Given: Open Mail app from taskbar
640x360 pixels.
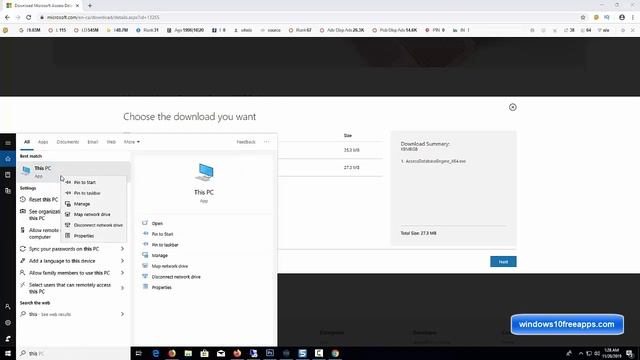Looking at the screenshot, I should point(221,353).
